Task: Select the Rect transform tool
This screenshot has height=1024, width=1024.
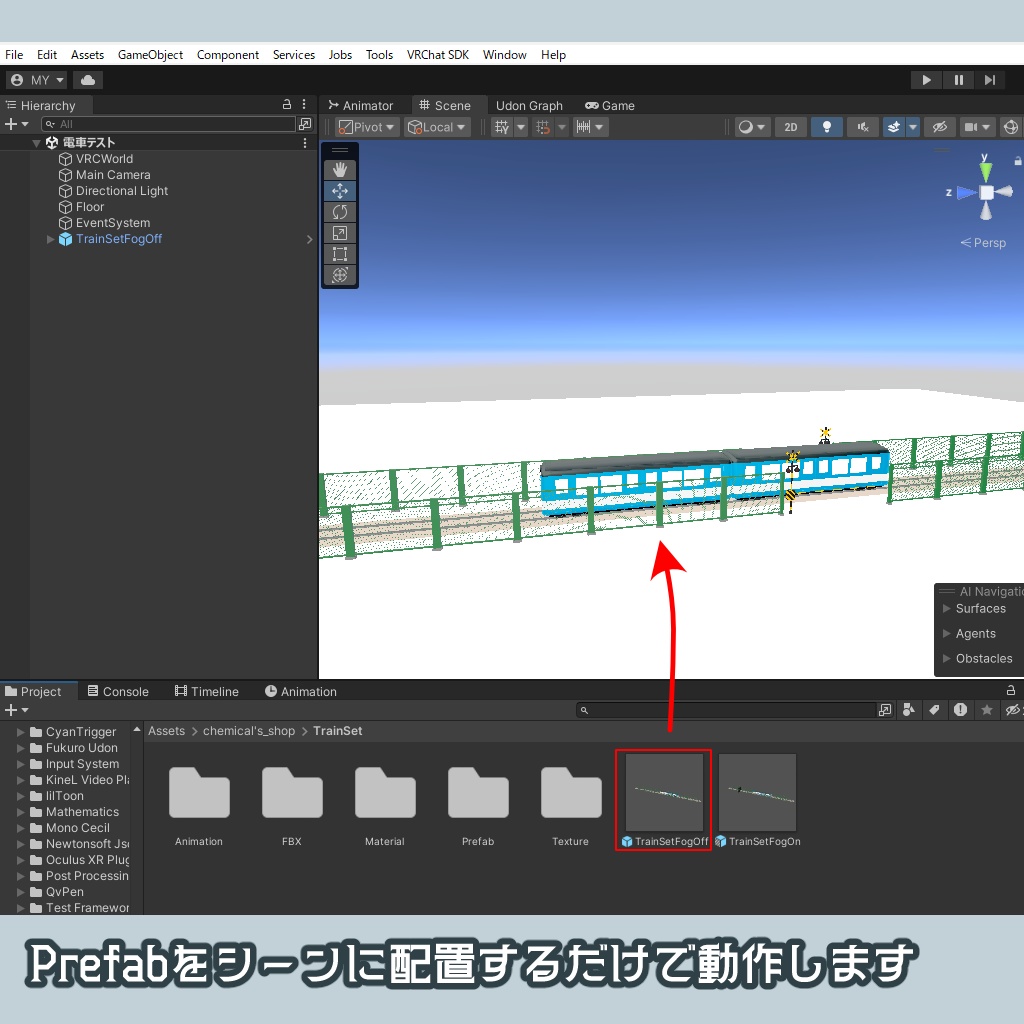Action: coord(339,253)
